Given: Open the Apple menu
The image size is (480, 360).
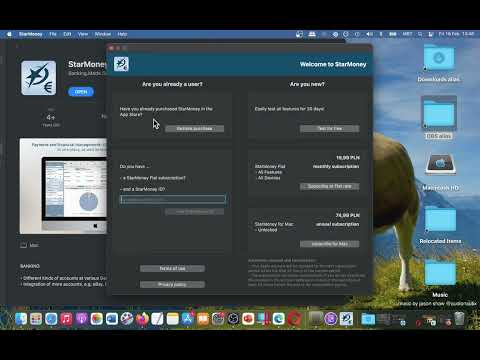Looking at the screenshot, I should click(x=9, y=34).
